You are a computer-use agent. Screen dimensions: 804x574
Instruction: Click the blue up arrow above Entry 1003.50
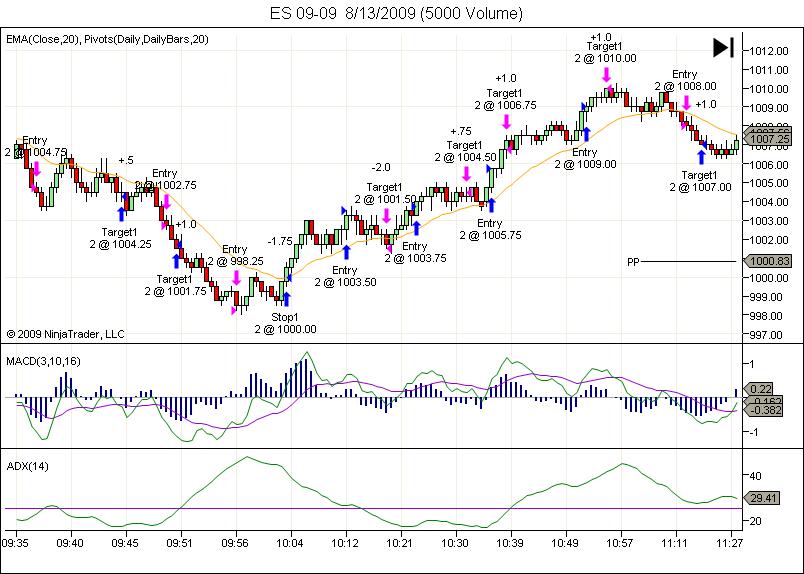coord(346,252)
